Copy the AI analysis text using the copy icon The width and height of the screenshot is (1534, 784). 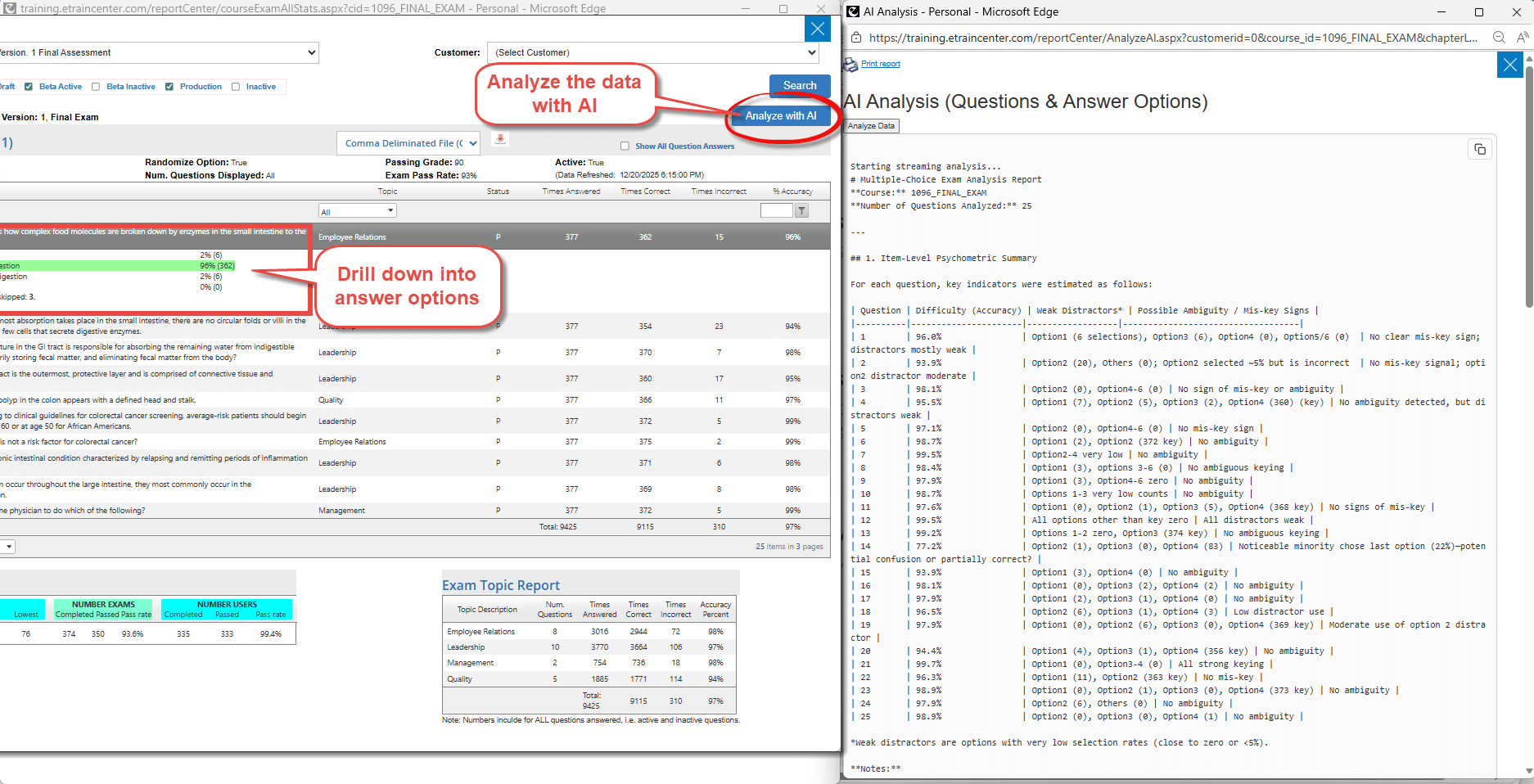coord(1480,149)
